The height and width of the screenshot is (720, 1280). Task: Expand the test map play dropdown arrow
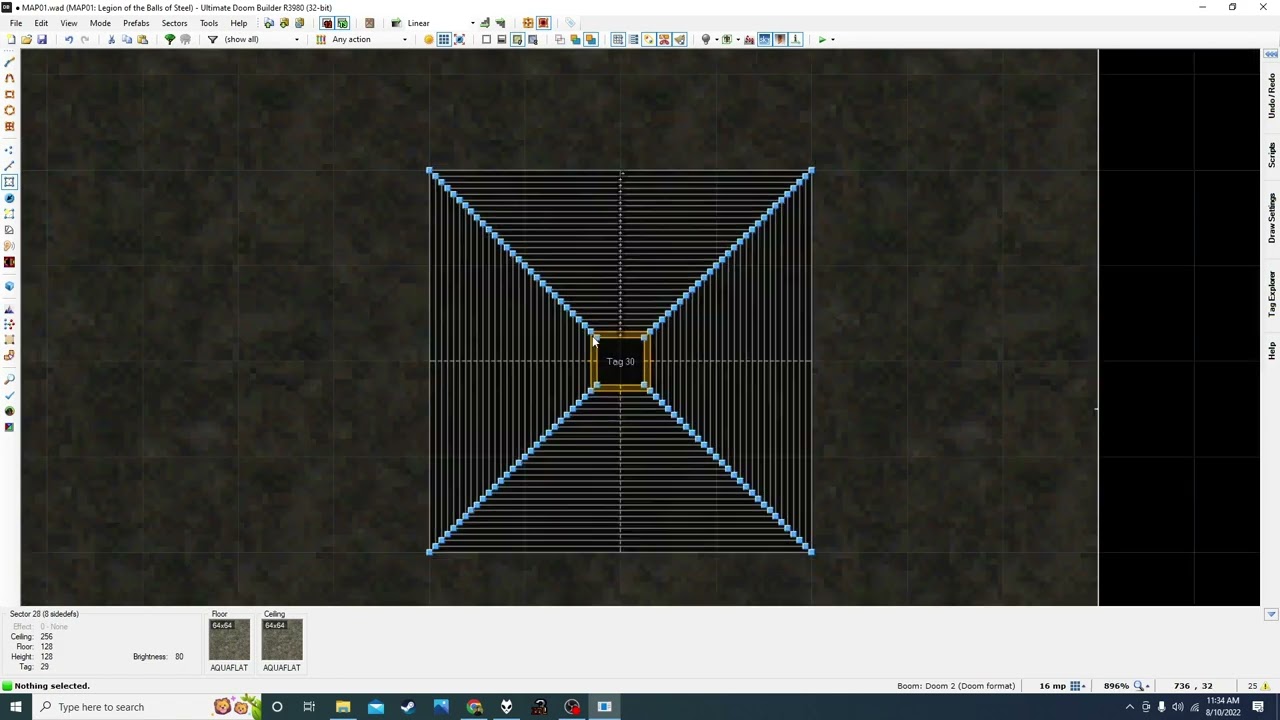point(833,39)
